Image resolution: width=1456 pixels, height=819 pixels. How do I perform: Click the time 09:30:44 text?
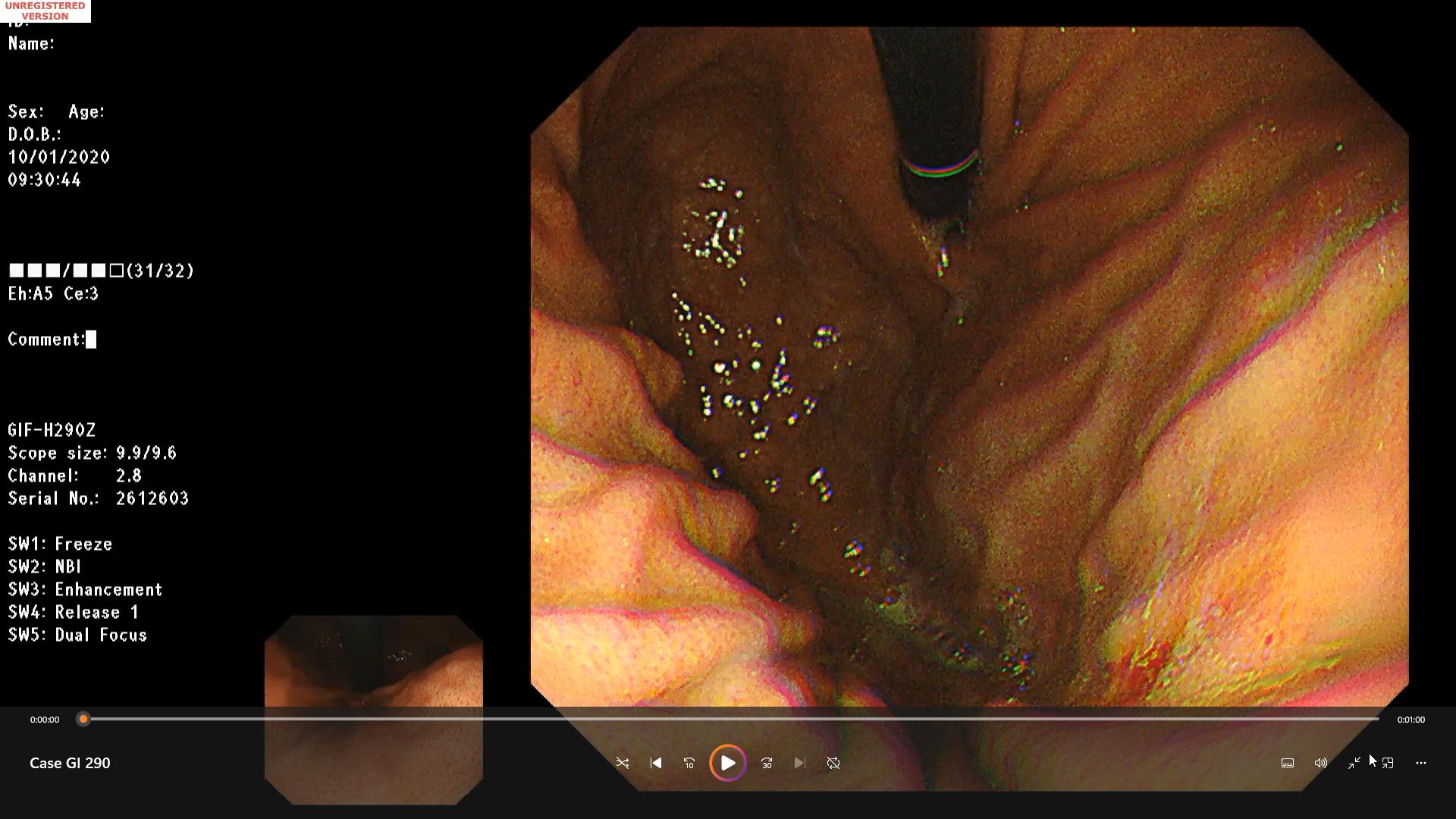tap(45, 180)
